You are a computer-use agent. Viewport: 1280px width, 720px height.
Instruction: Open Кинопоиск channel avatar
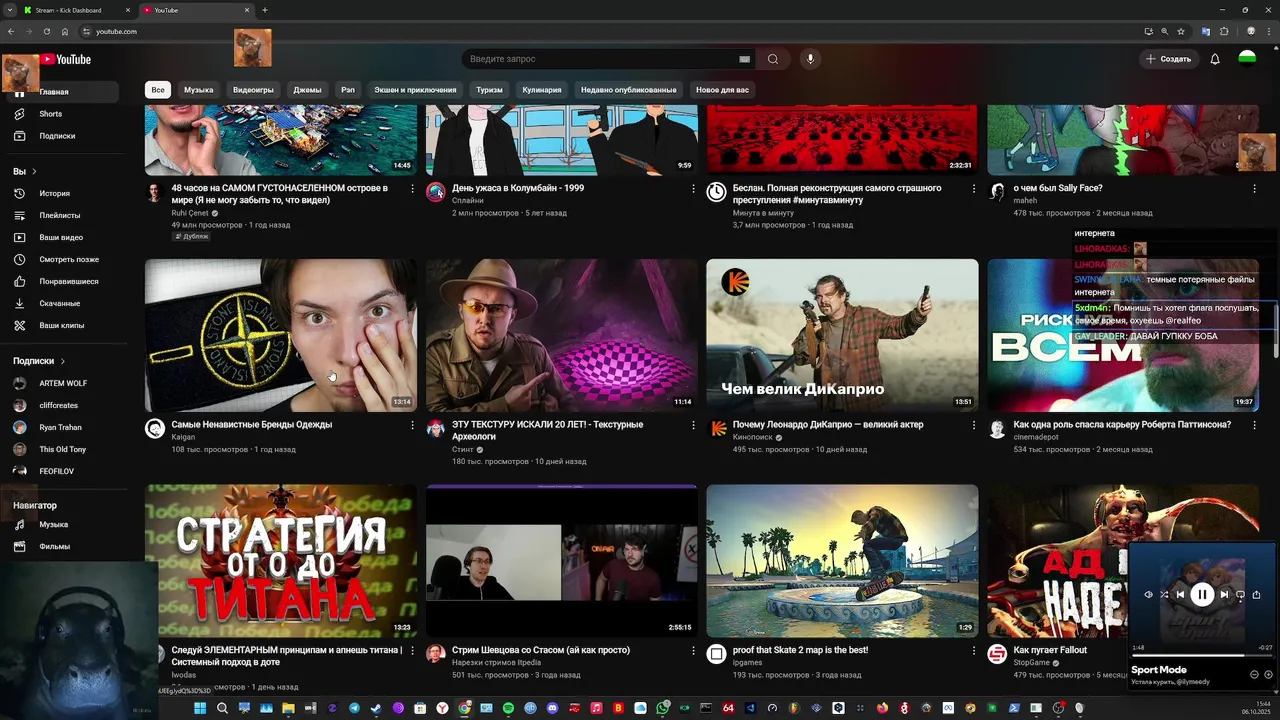click(717, 429)
